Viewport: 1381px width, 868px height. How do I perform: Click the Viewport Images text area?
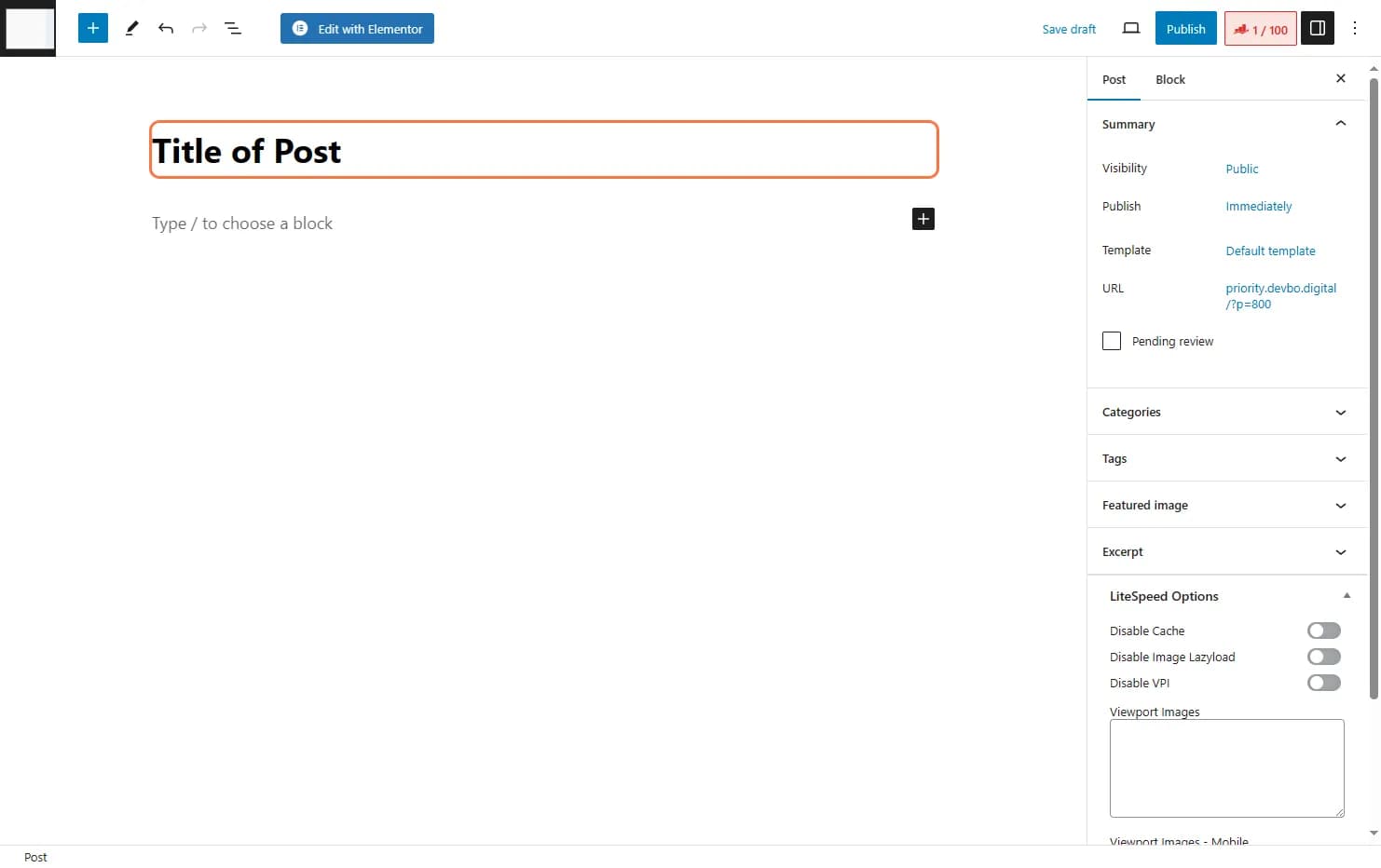coord(1226,768)
